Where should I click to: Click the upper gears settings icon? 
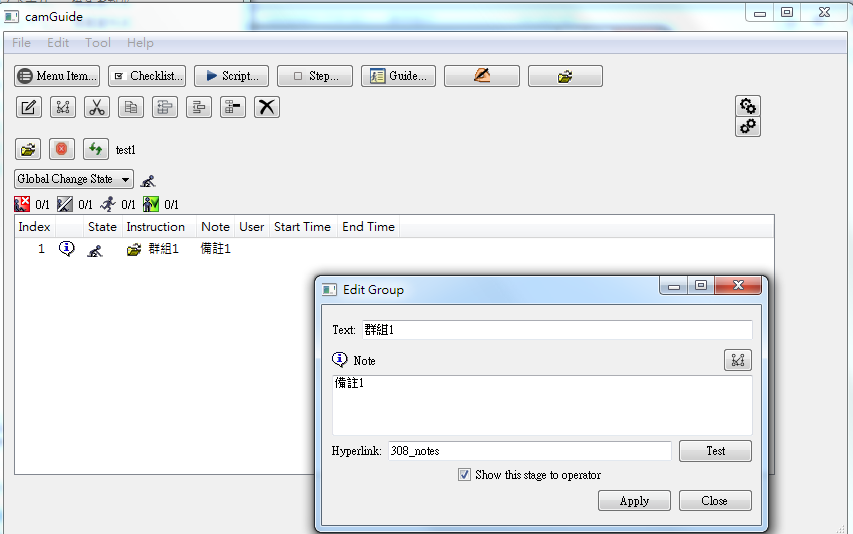(x=748, y=105)
